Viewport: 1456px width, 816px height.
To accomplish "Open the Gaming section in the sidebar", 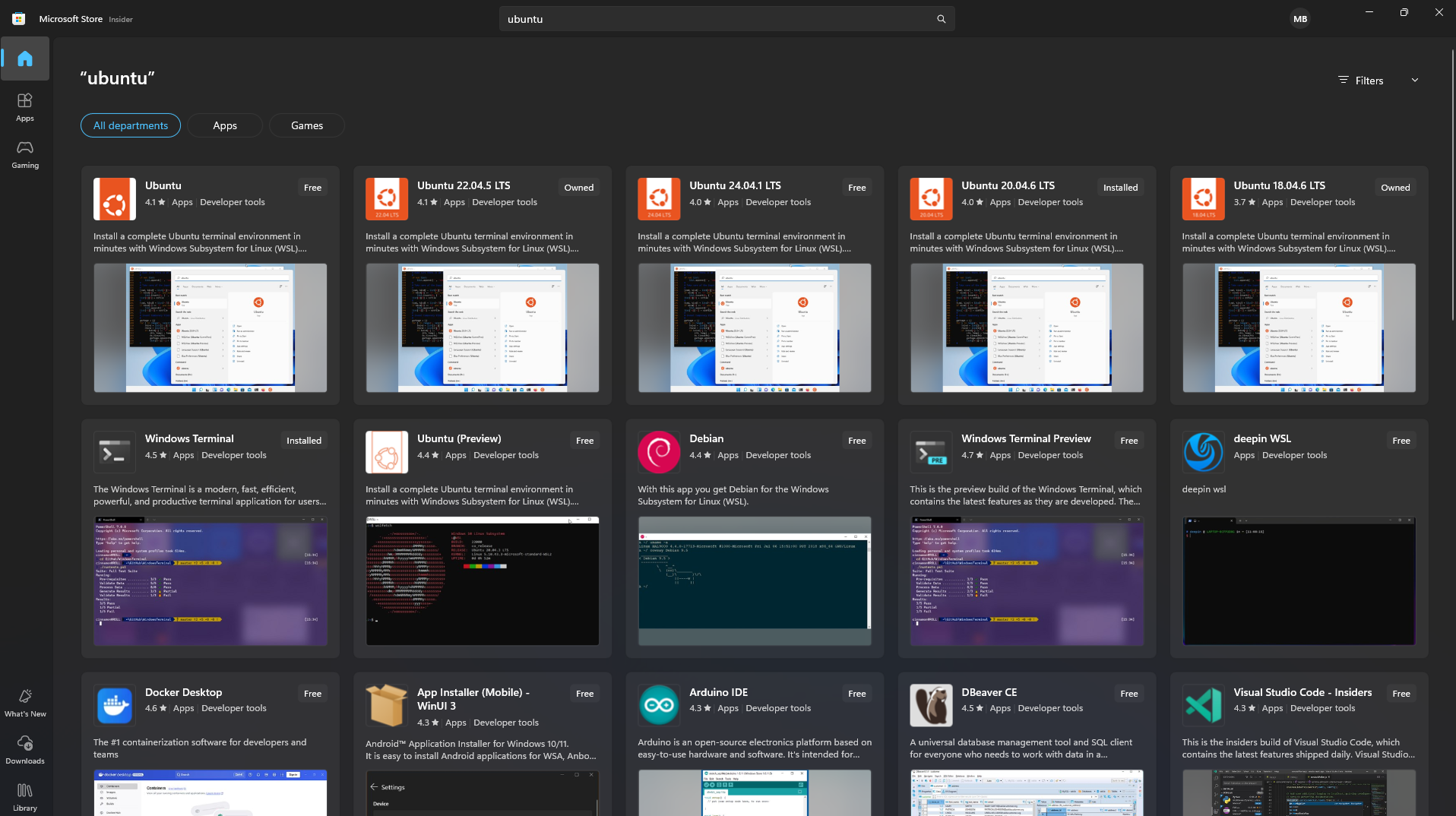I will pos(25,154).
